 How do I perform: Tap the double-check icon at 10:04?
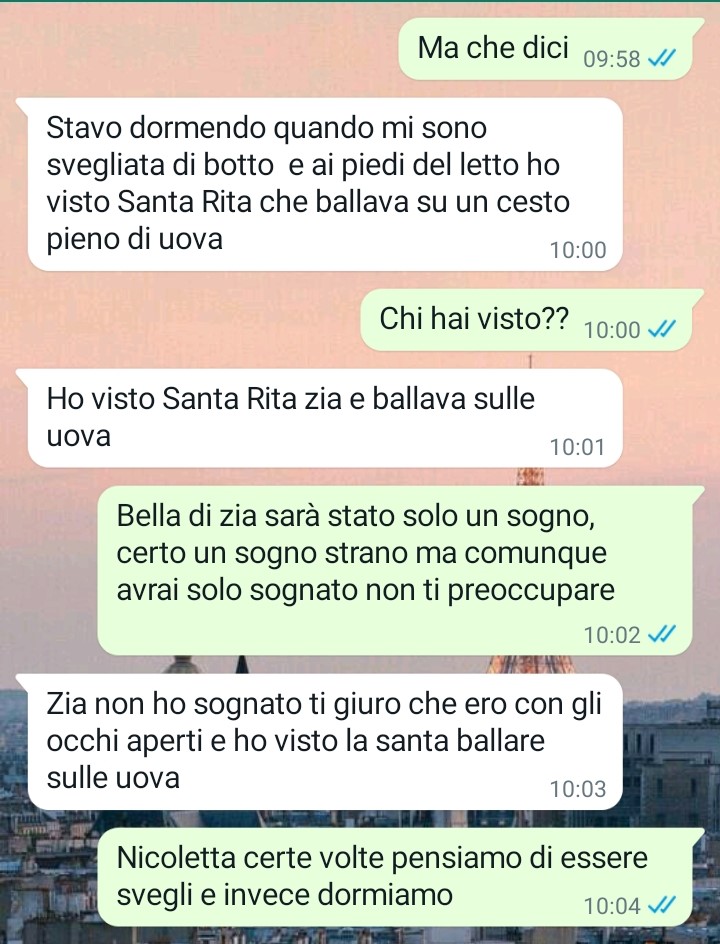click(662, 905)
